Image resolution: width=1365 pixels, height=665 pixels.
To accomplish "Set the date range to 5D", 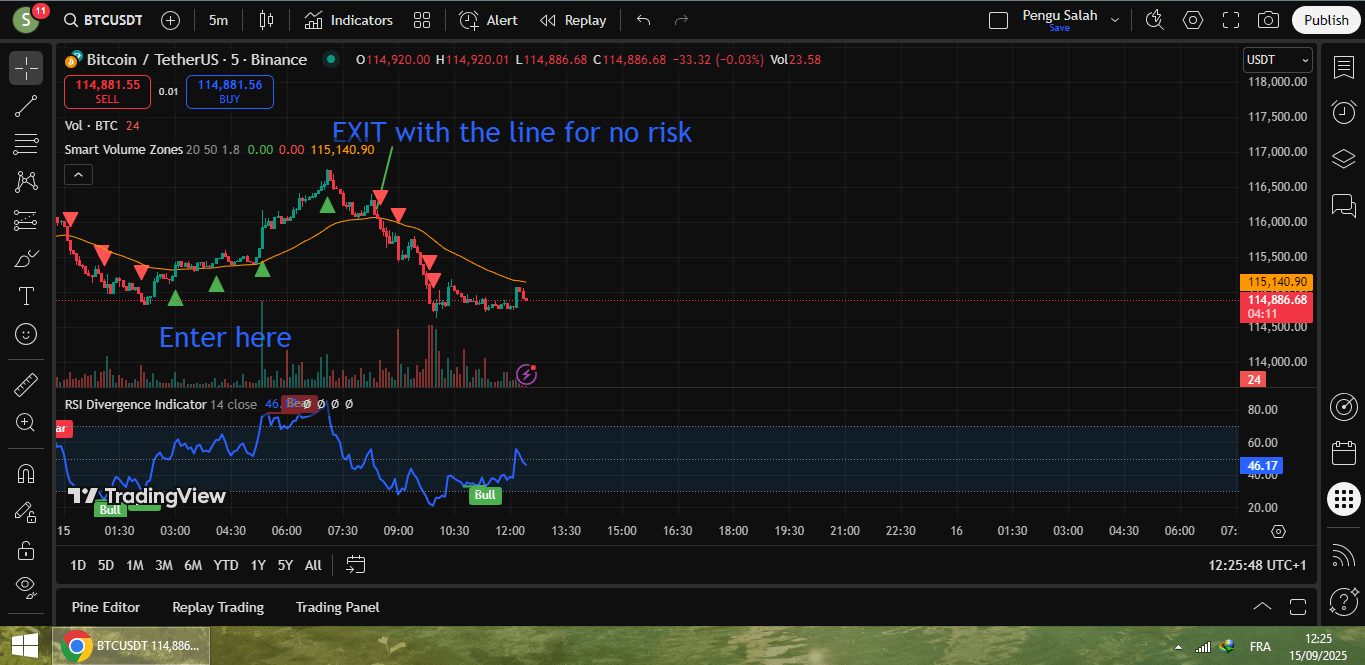I will (105, 565).
